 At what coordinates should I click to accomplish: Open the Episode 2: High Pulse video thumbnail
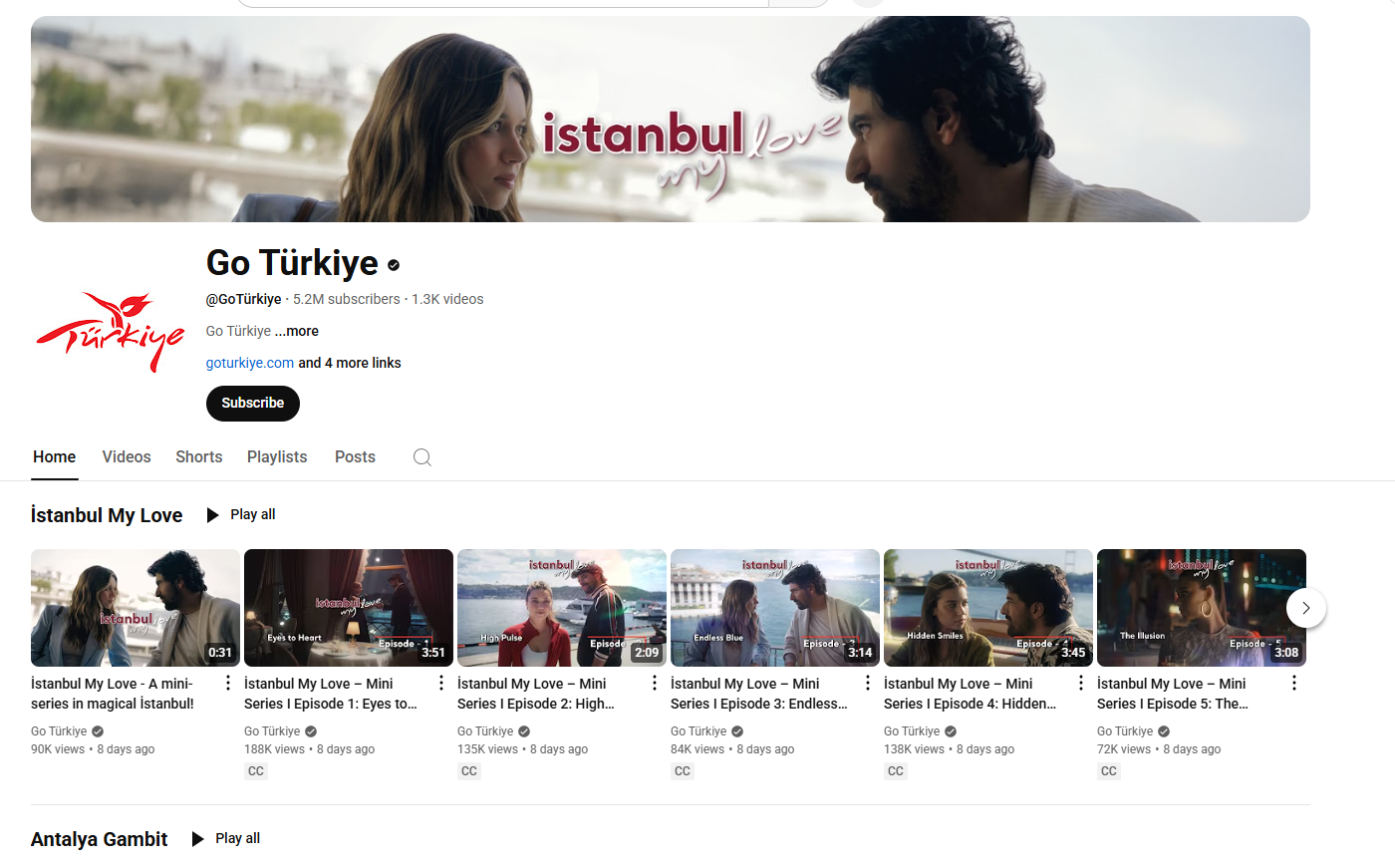(x=561, y=608)
